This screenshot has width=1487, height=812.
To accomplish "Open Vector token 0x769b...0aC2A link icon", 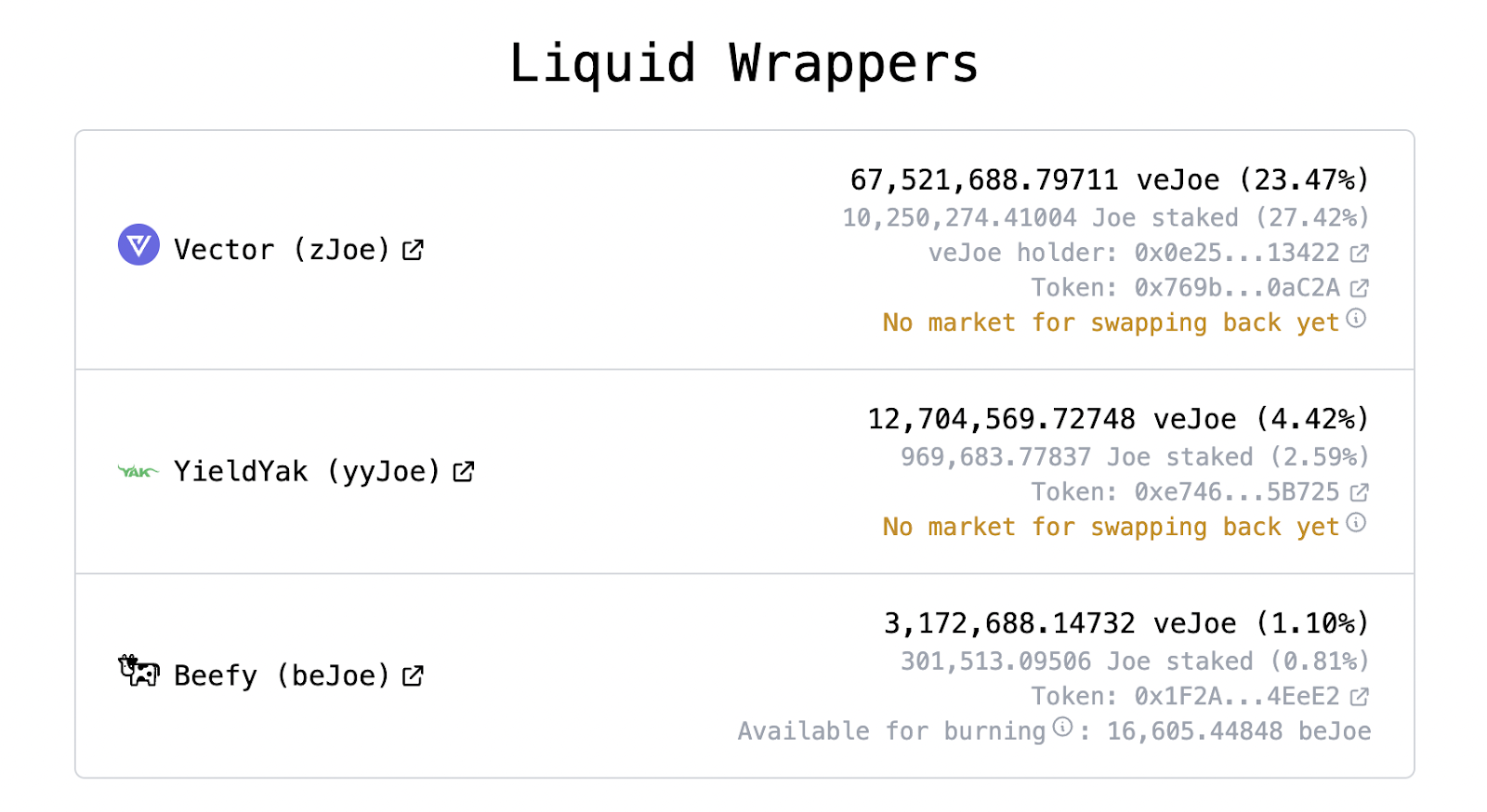I will (1360, 288).
